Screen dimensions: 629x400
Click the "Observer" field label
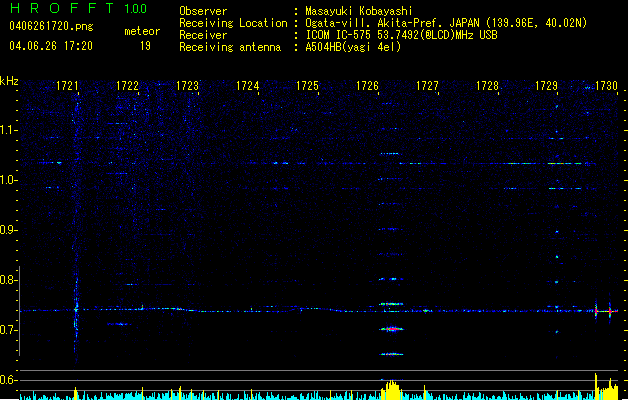(x=203, y=11)
